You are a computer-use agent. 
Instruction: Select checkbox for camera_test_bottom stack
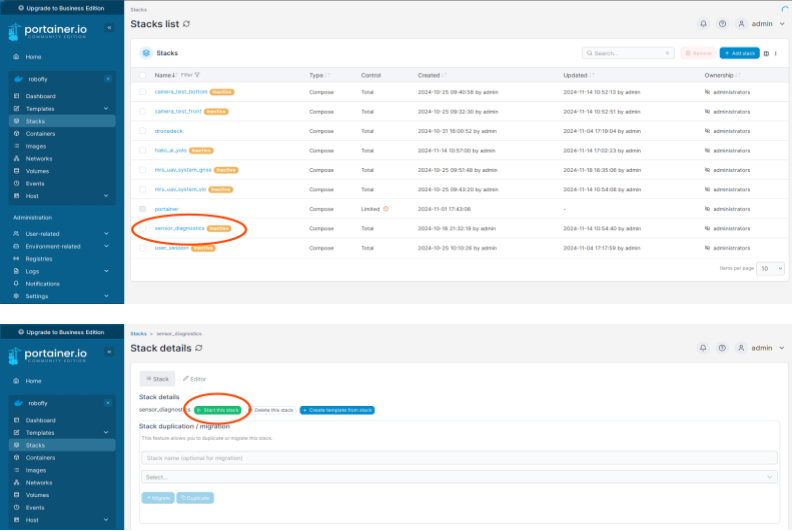142,92
